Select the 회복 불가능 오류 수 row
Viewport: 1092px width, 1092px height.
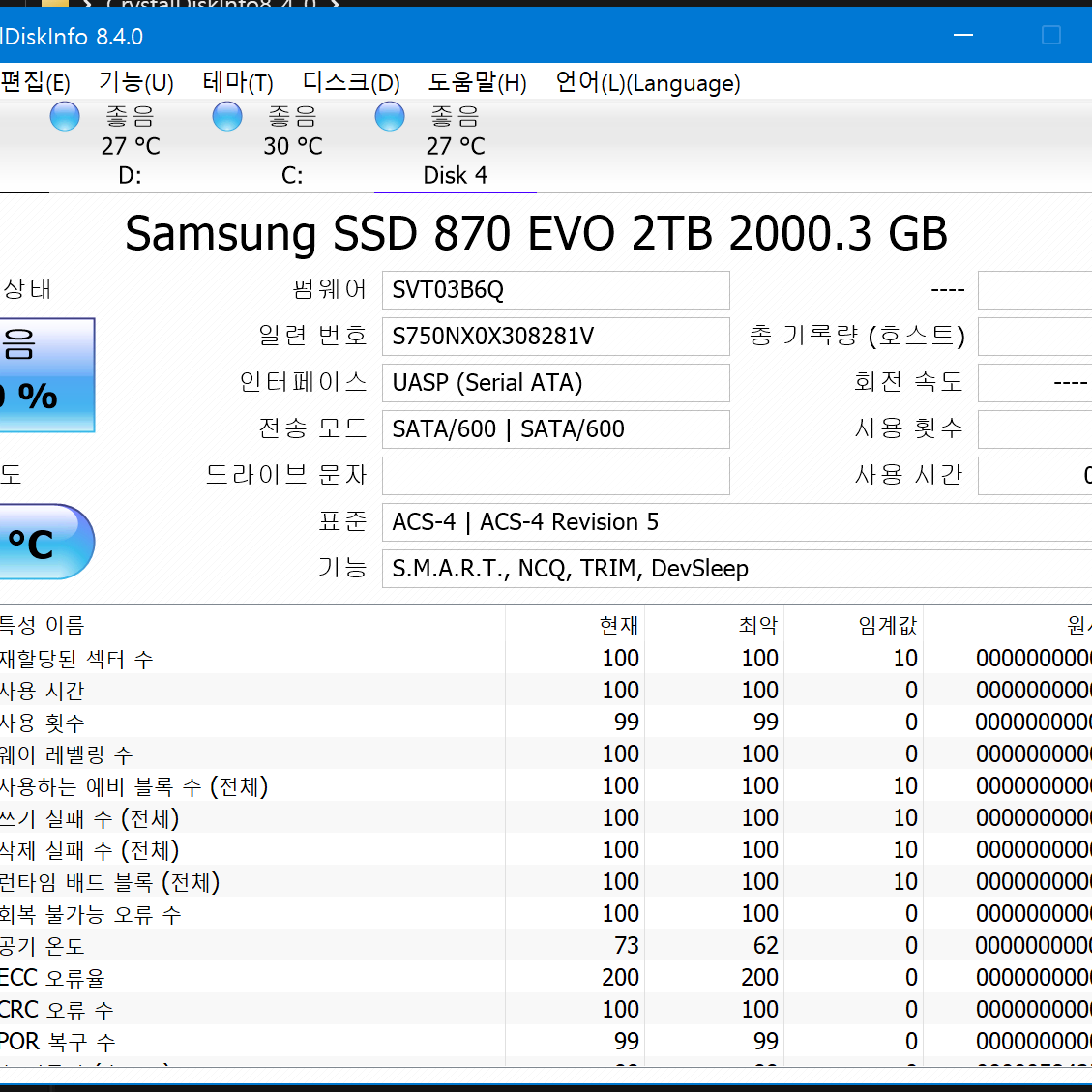tap(546, 914)
